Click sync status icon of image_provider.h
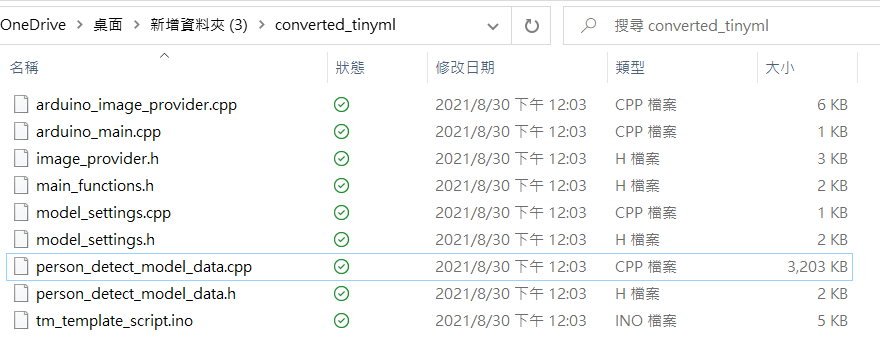The width and height of the screenshot is (880, 364). coord(341,159)
